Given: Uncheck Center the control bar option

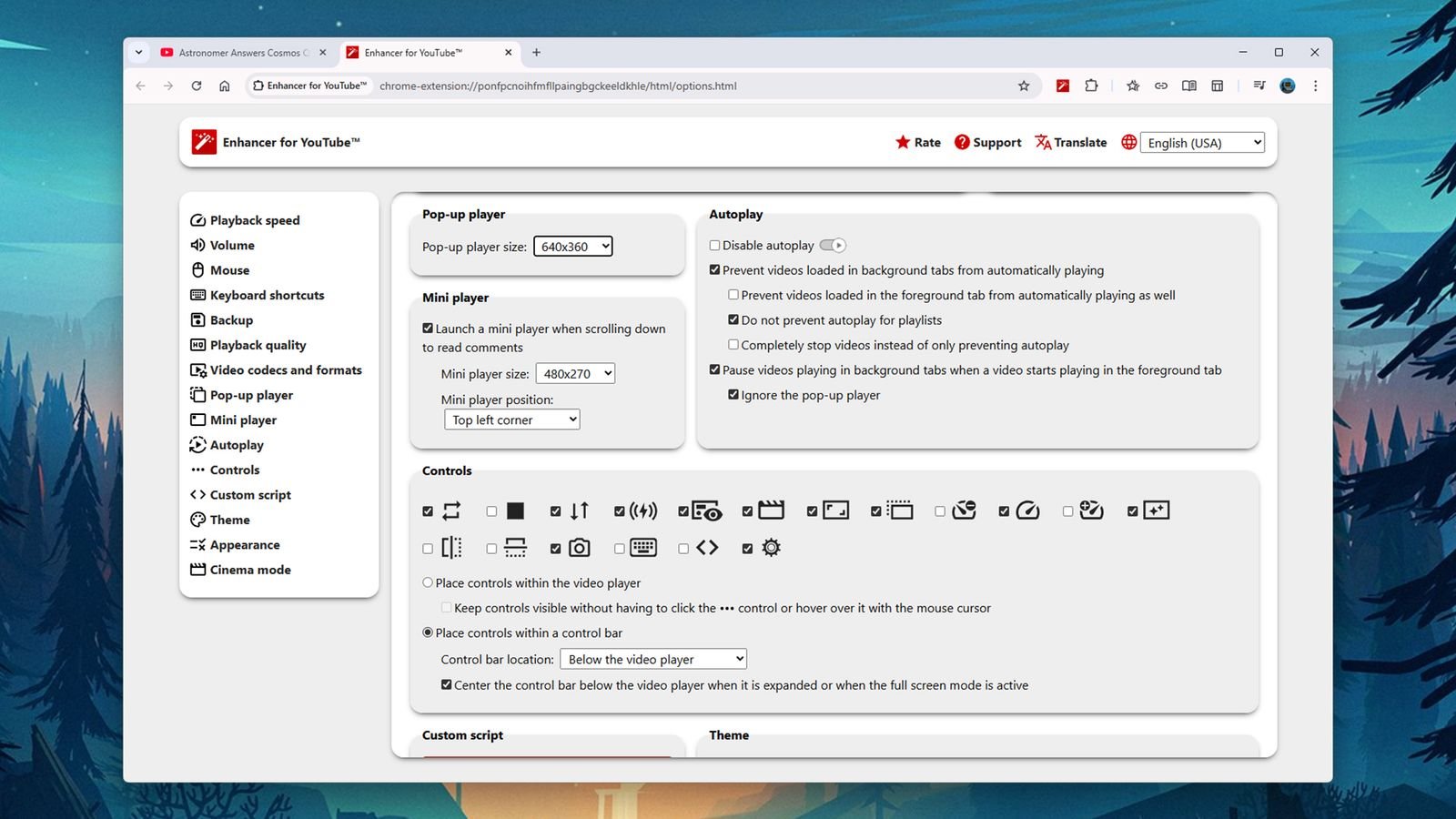Looking at the screenshot, I should 446,684.
